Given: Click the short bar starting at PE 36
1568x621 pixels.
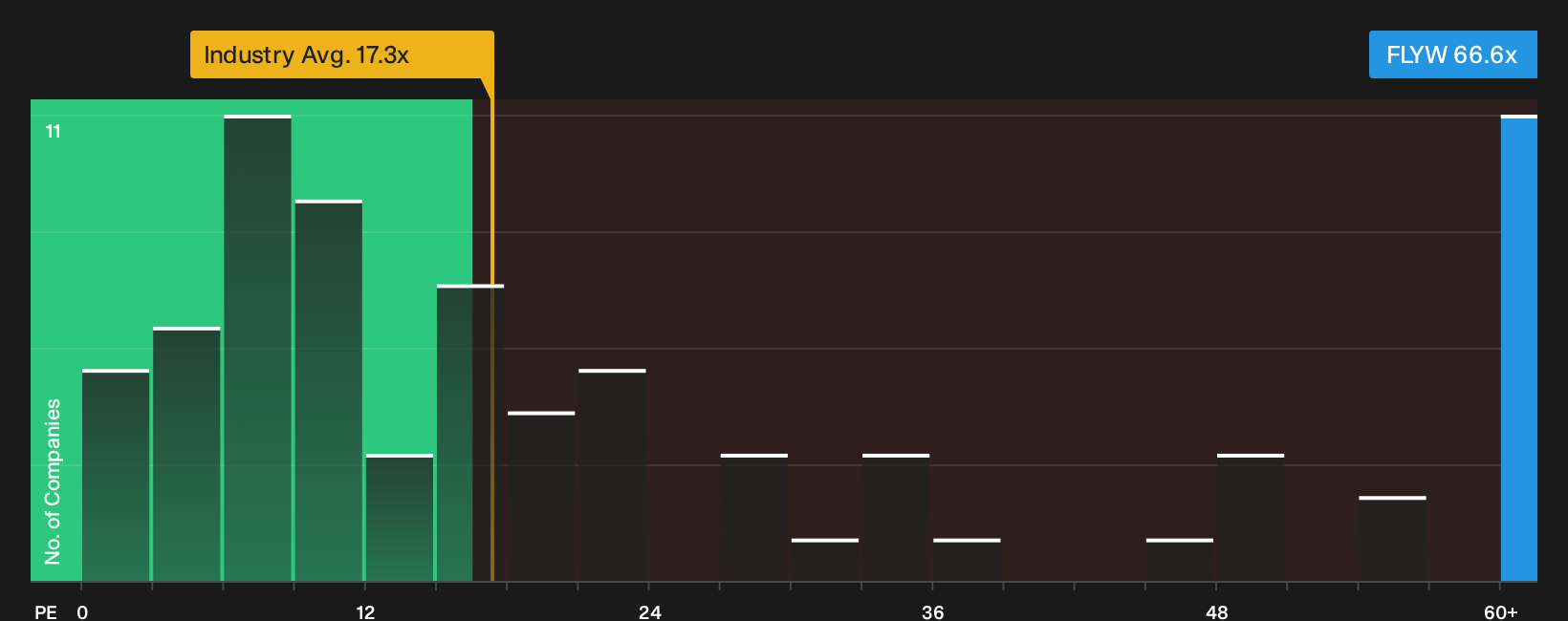Looking at the screenshot, I should pyautogui.click(x=967, y=560).
